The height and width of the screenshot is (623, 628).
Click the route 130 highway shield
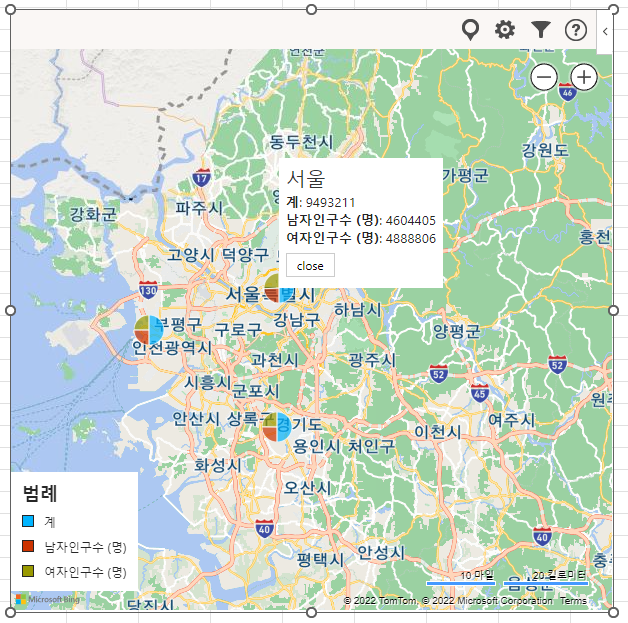point(148,291)
